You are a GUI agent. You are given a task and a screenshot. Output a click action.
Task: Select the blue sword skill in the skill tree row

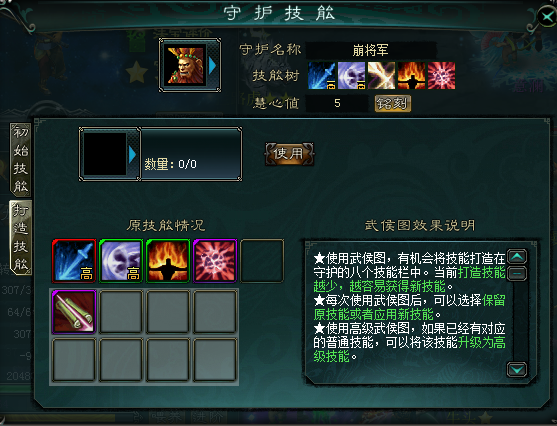(x=322, y=76)
